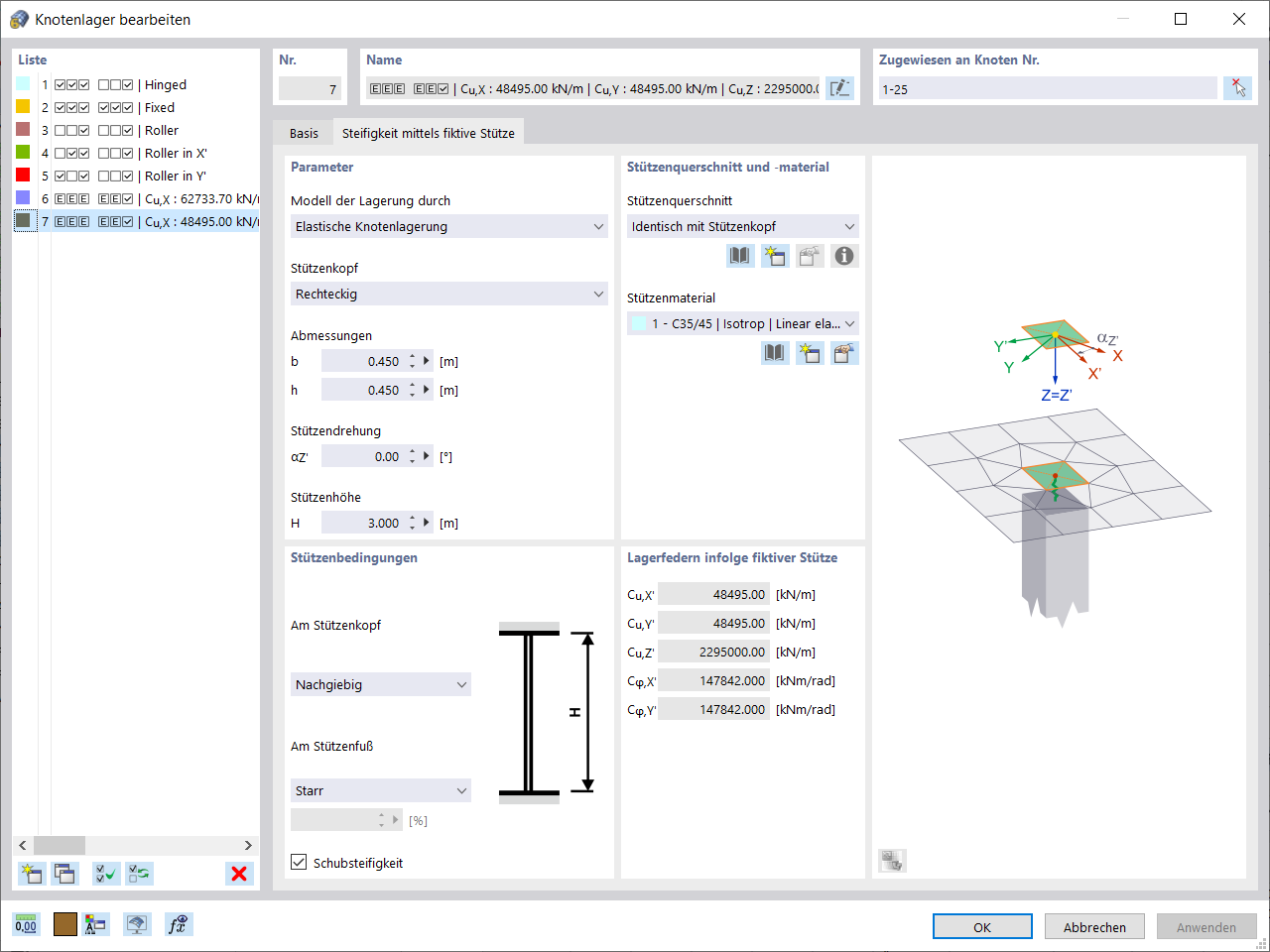This screenshot has width=1270, height=952.
Task: Open the arrow menu beside h value
Action: pyautogui.click(x=427, y=390)
